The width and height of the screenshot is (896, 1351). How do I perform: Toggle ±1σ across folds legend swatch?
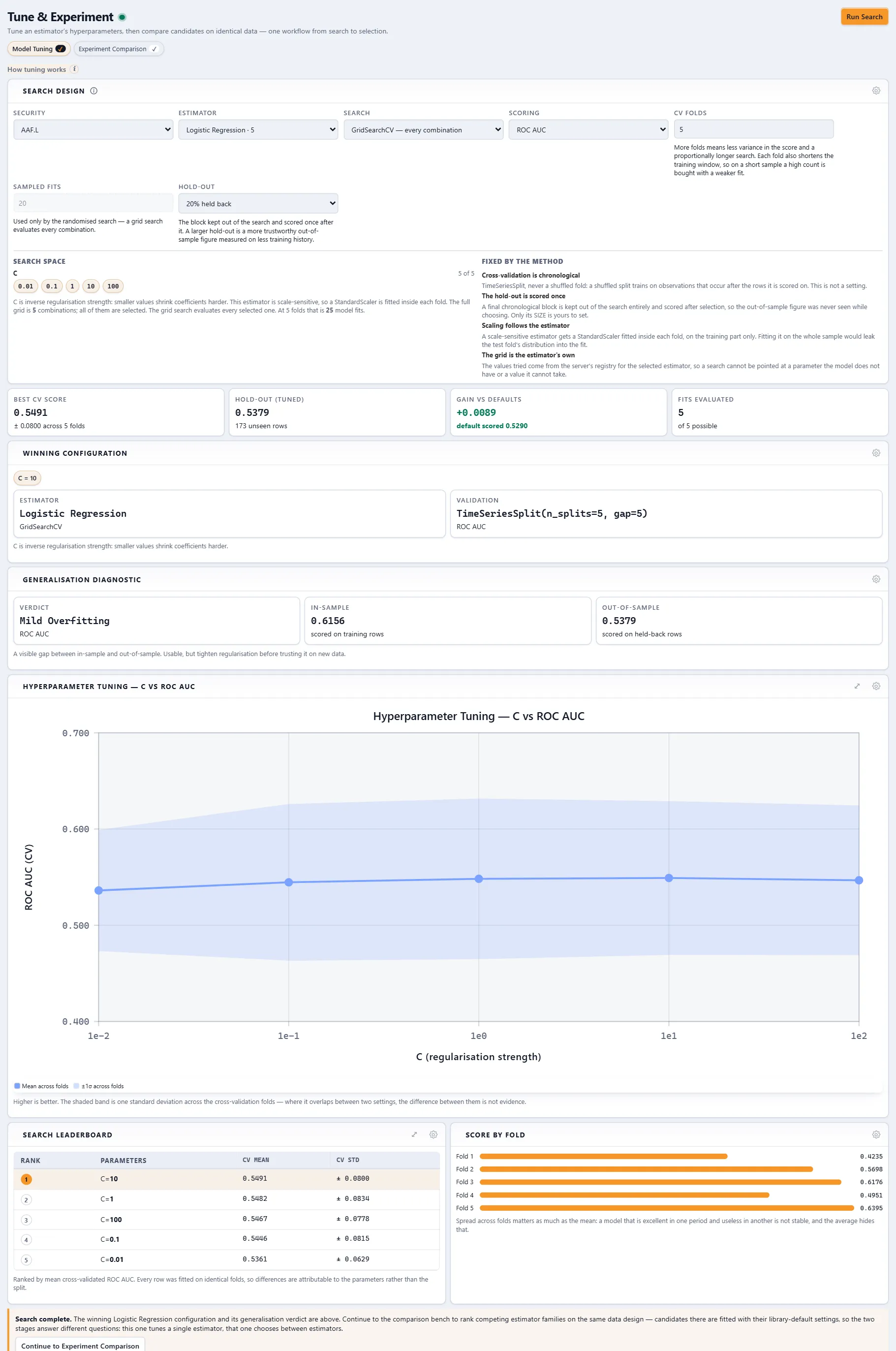click(x=76, y=1086)
